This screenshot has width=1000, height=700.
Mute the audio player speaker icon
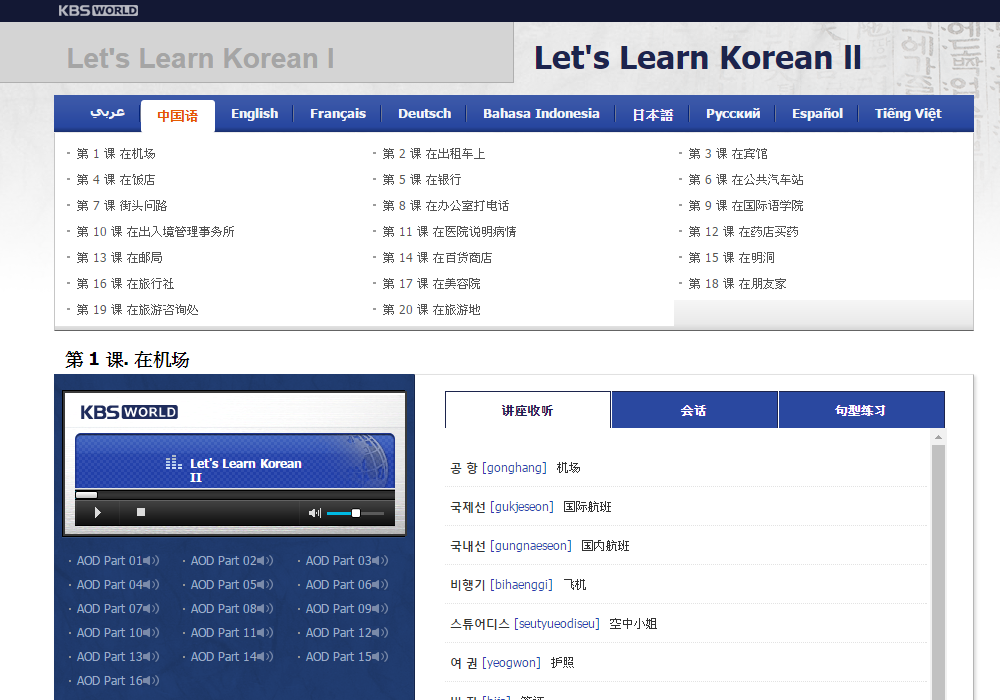[x=315, y=513]
